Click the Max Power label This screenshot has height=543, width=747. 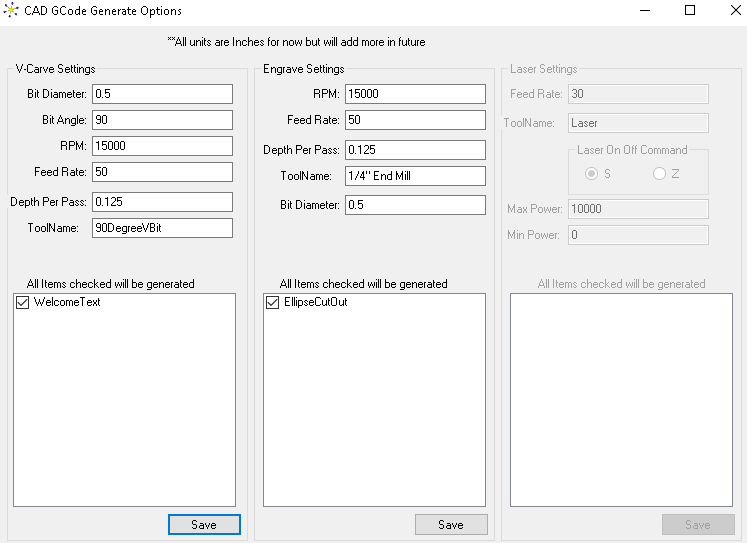[x=535, y=209]
